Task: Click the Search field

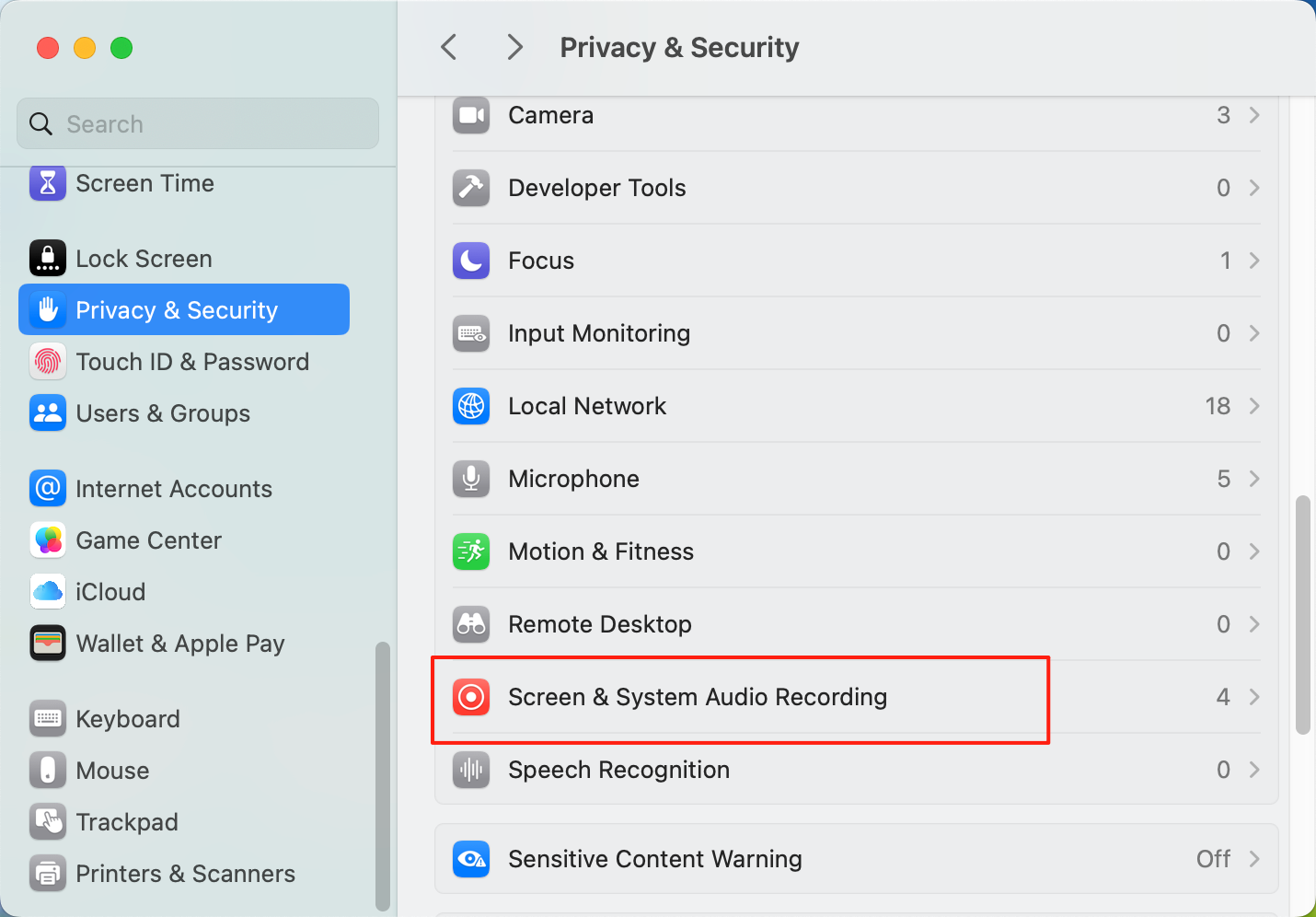Action: [198, 123]
